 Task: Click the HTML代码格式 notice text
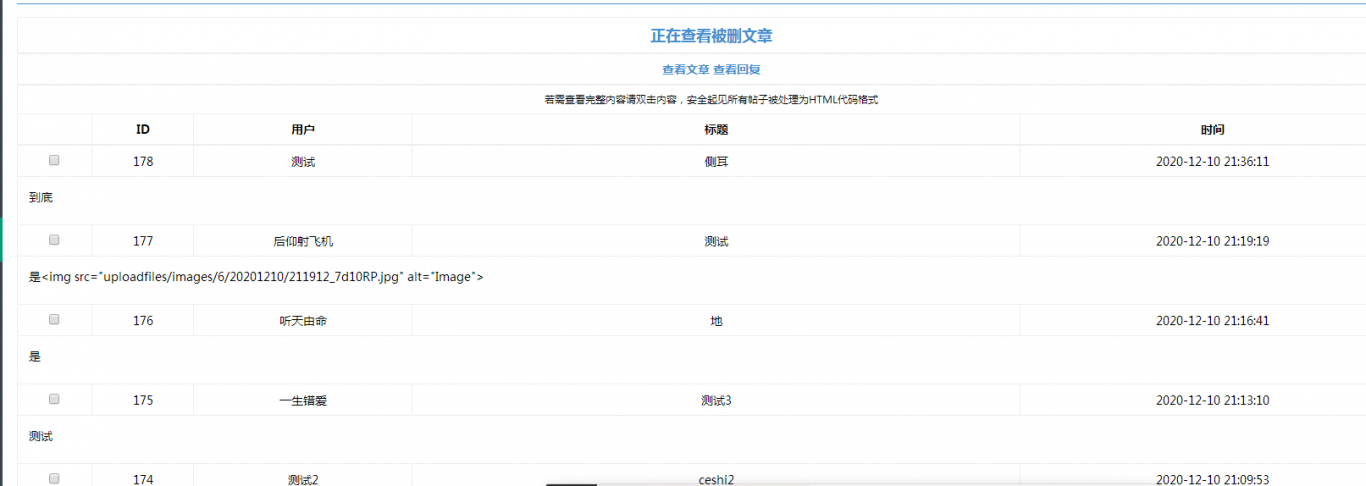(x=711, y=100)
